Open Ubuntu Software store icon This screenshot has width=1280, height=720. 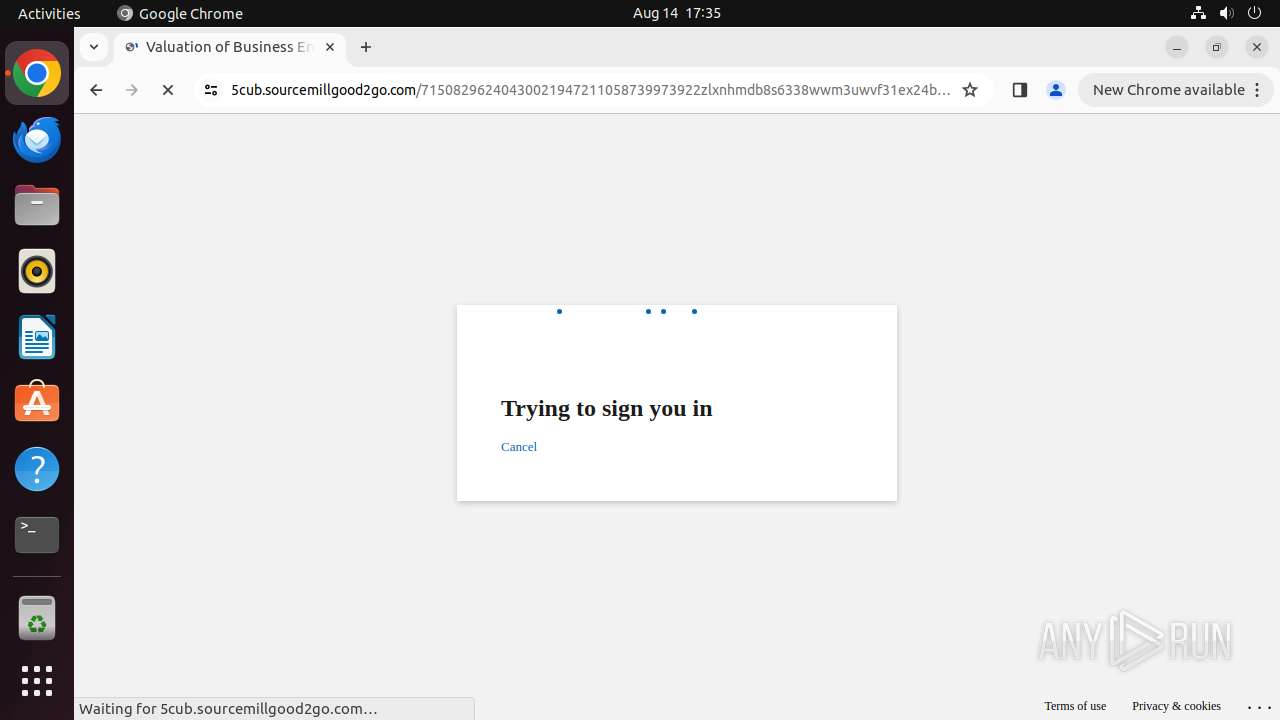pyautogui.click(x=37, y=403)
